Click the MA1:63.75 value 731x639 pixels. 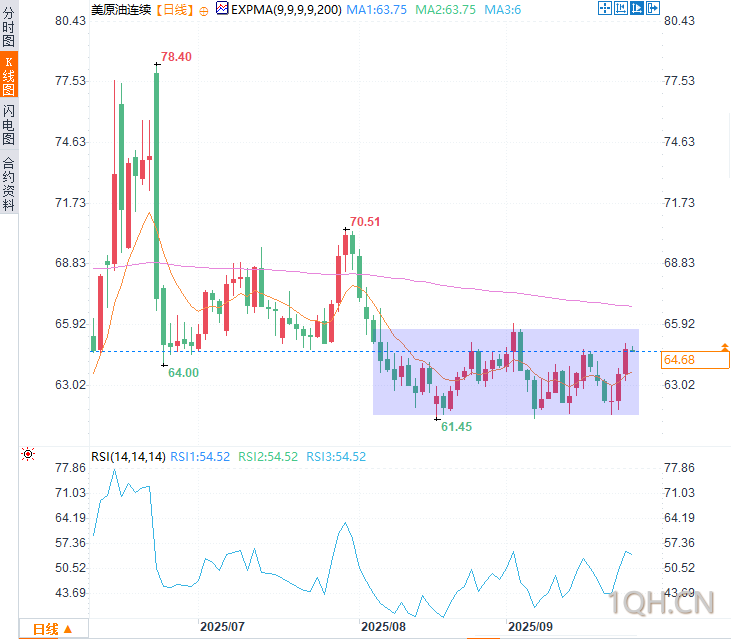[377, 10]
